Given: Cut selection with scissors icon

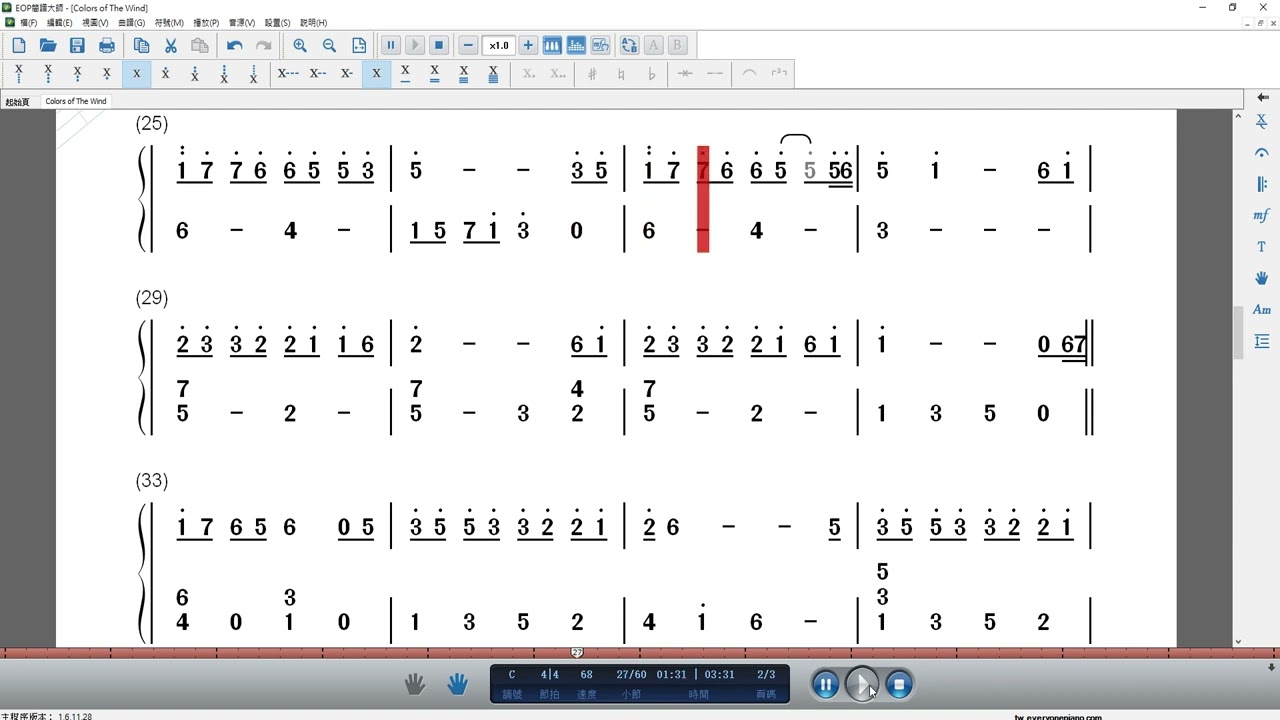Looking at the screenshot, I should click(170, 45).
